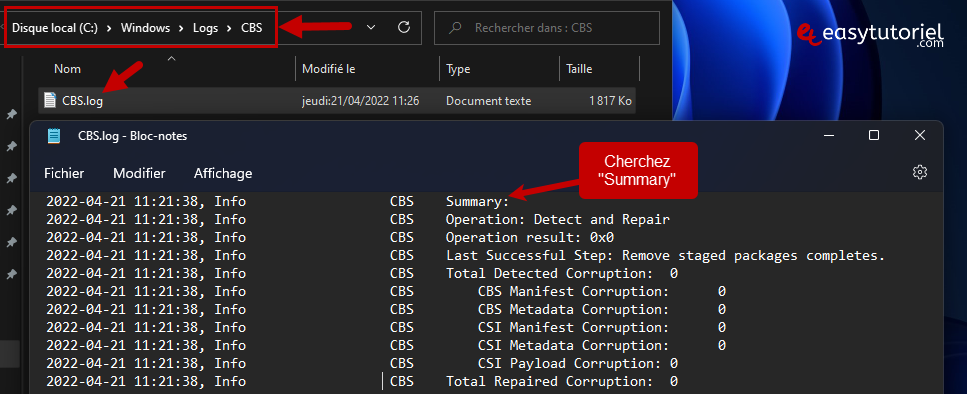The image size is (967, 394).
Task: Click the 'Summary:' line in the log
Action: click(x=478, y=202)
